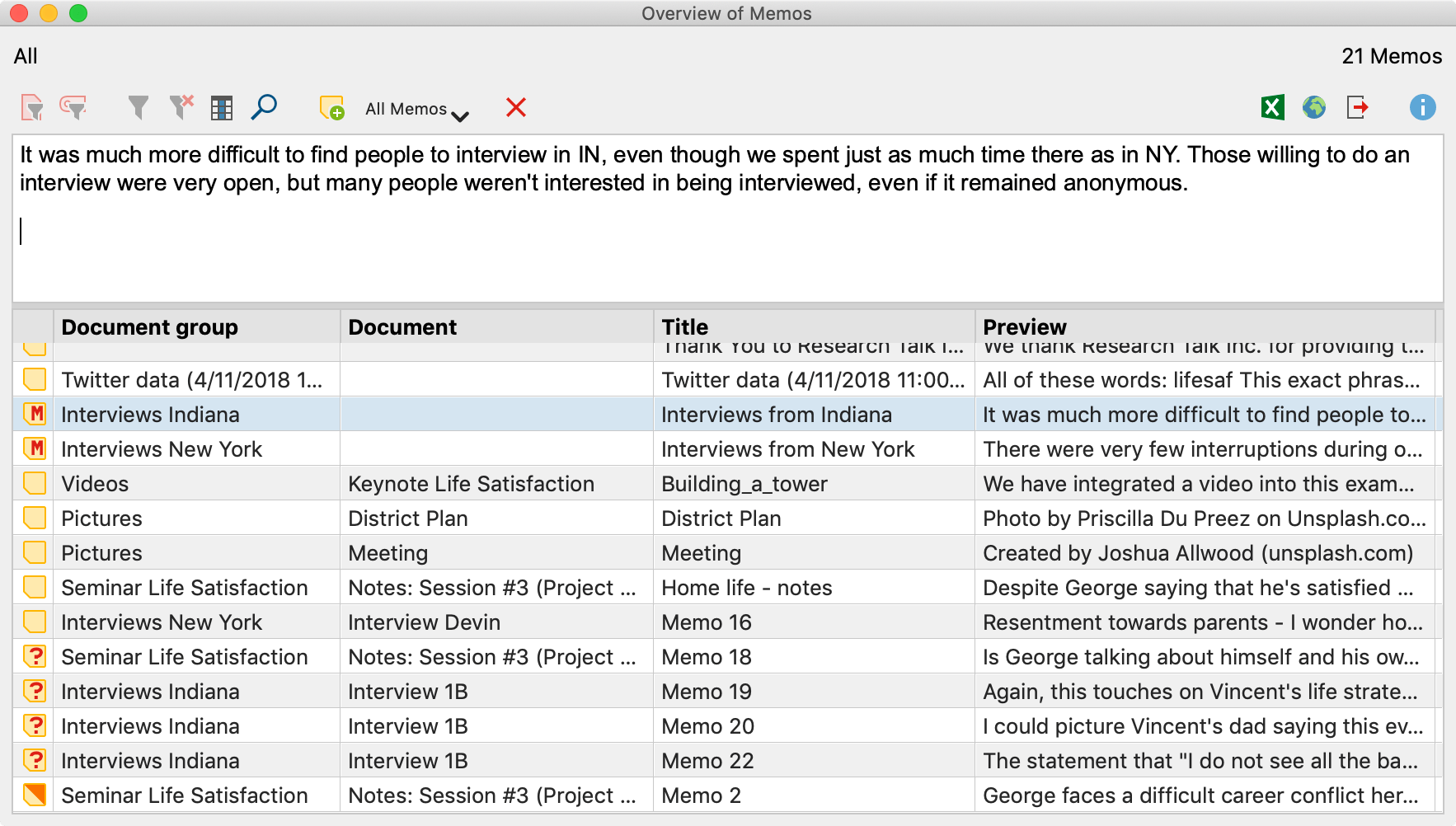The height and width of the screenshot is (826, 1456).
Task: Click the memo icon in District Plan row
Action: coord(35,518)
